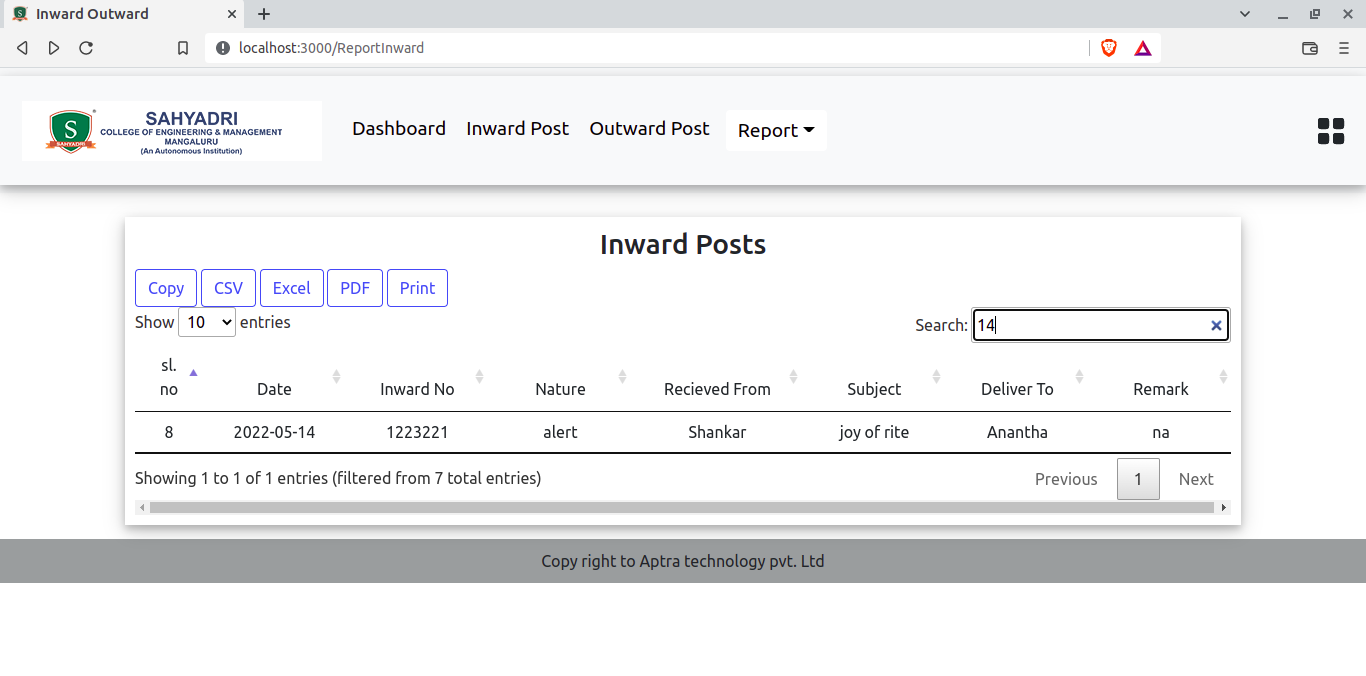Go to the Dashboard page

point(399,129)
